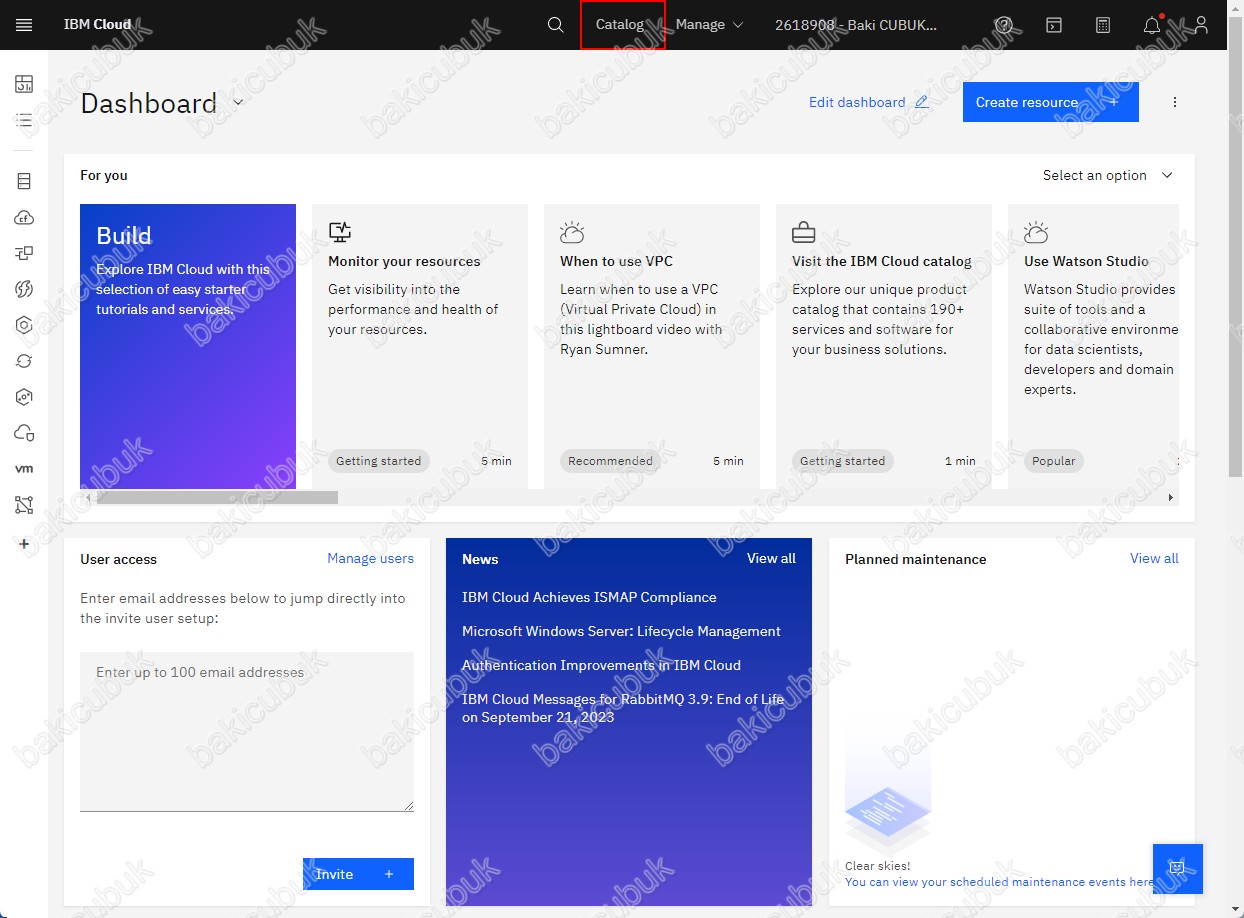Open the user profile avatar icon
The height and width of the screenshot is (918, 1244).
point(1202,25)
